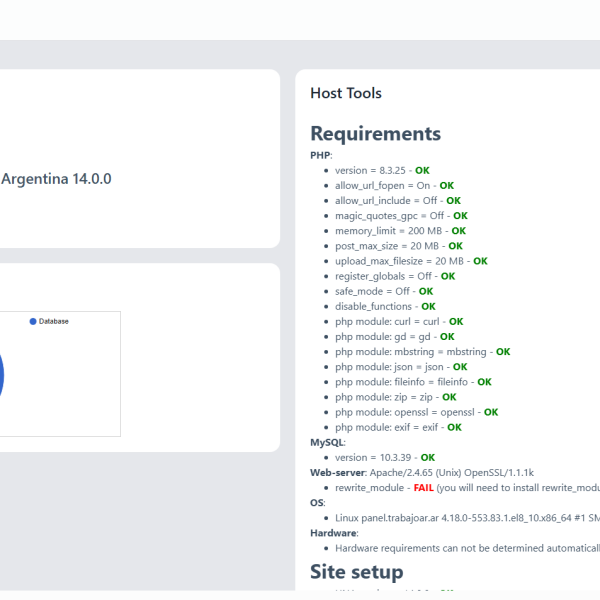Screen dimensions: 600x600
Task: Click the Site setup heading
Action: pos(357,571)
